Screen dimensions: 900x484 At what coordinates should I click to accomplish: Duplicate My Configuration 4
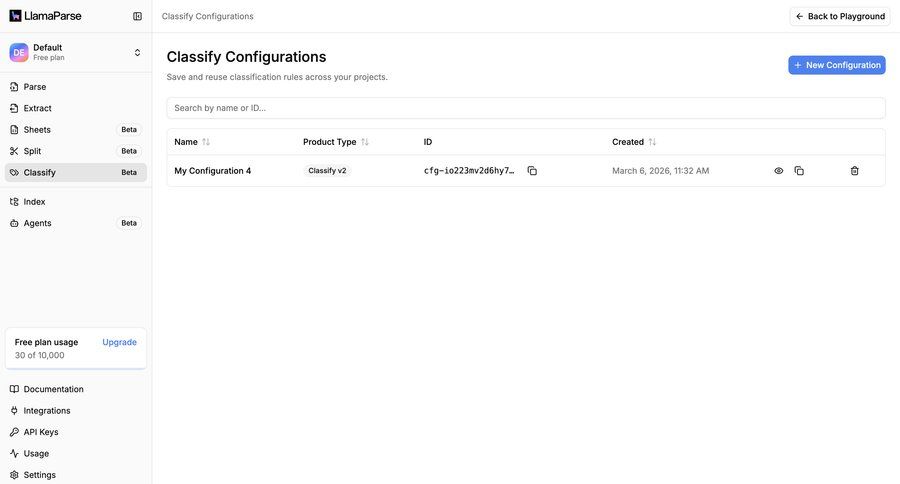(799, 171)
